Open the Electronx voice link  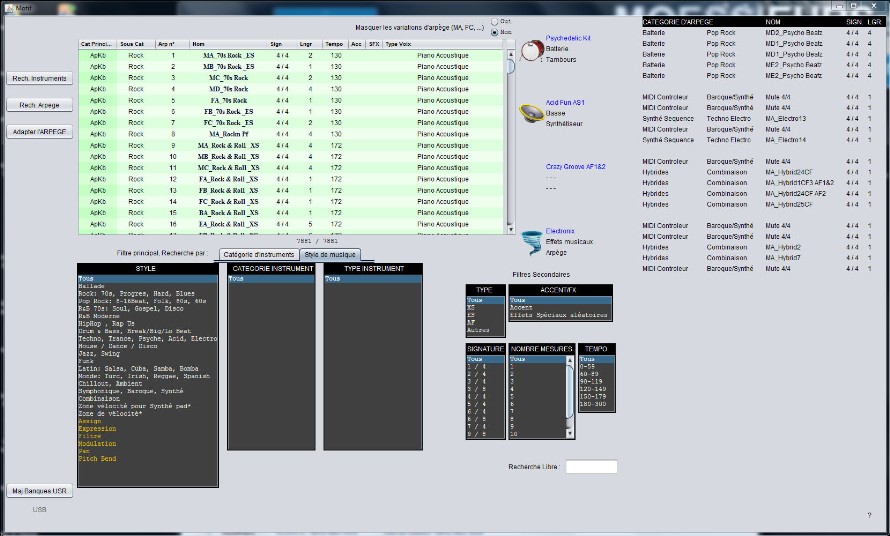pos(560,231)
